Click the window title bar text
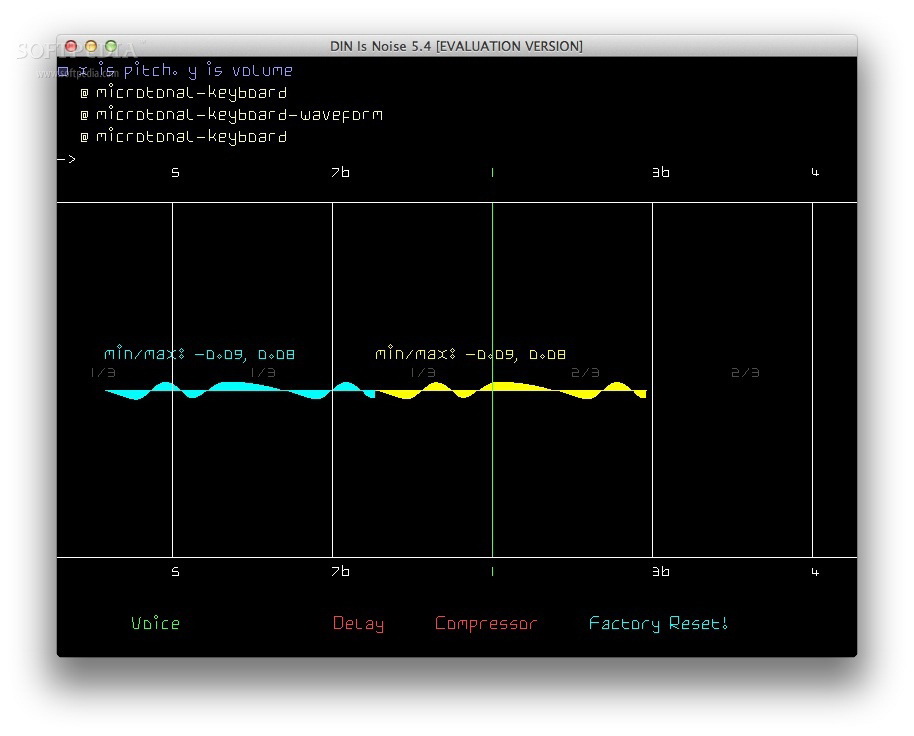The image size is (914, 736). pyautogui.click(x=456, y=46)
